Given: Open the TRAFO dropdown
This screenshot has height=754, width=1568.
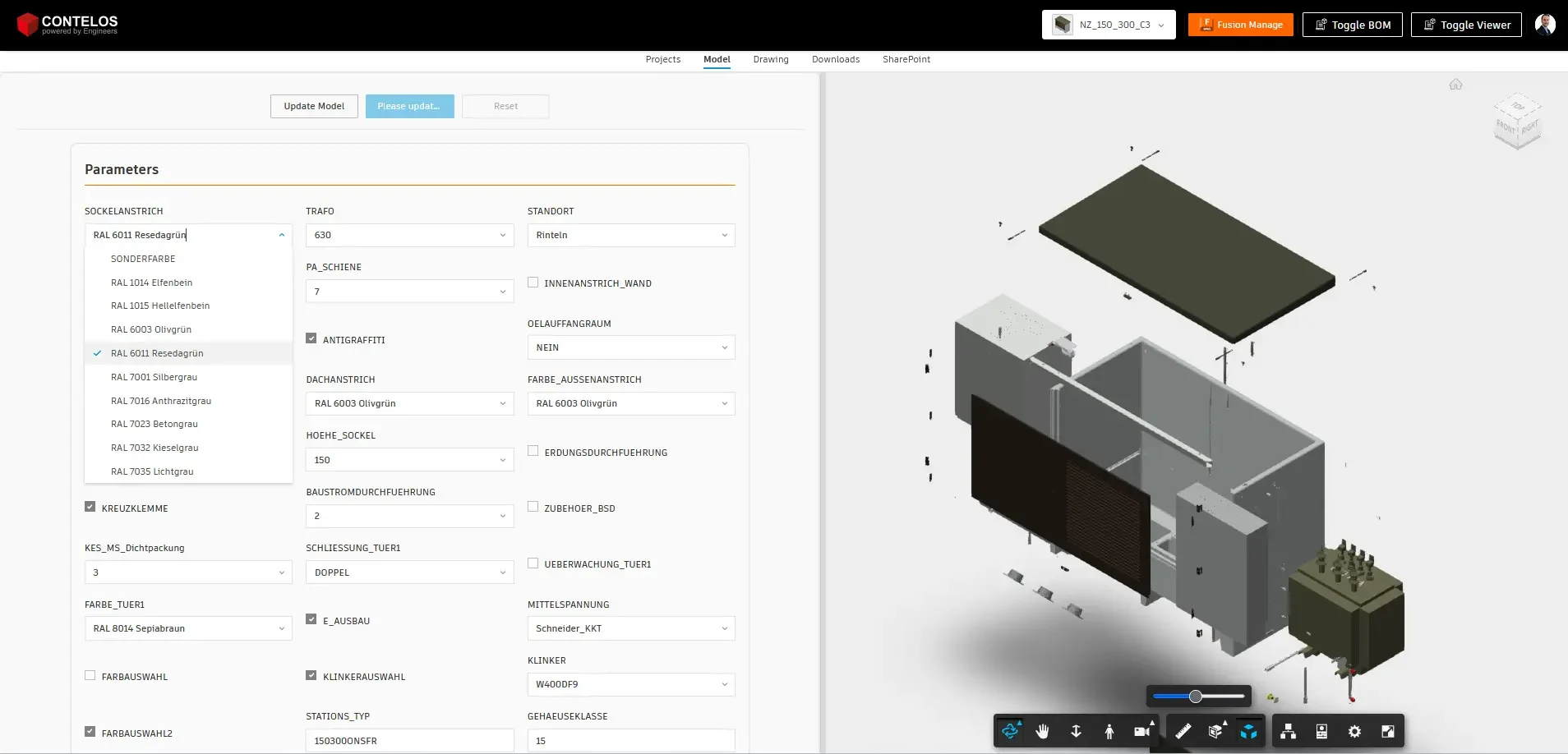Looking at the screenshot, I should tap(408, 235).
